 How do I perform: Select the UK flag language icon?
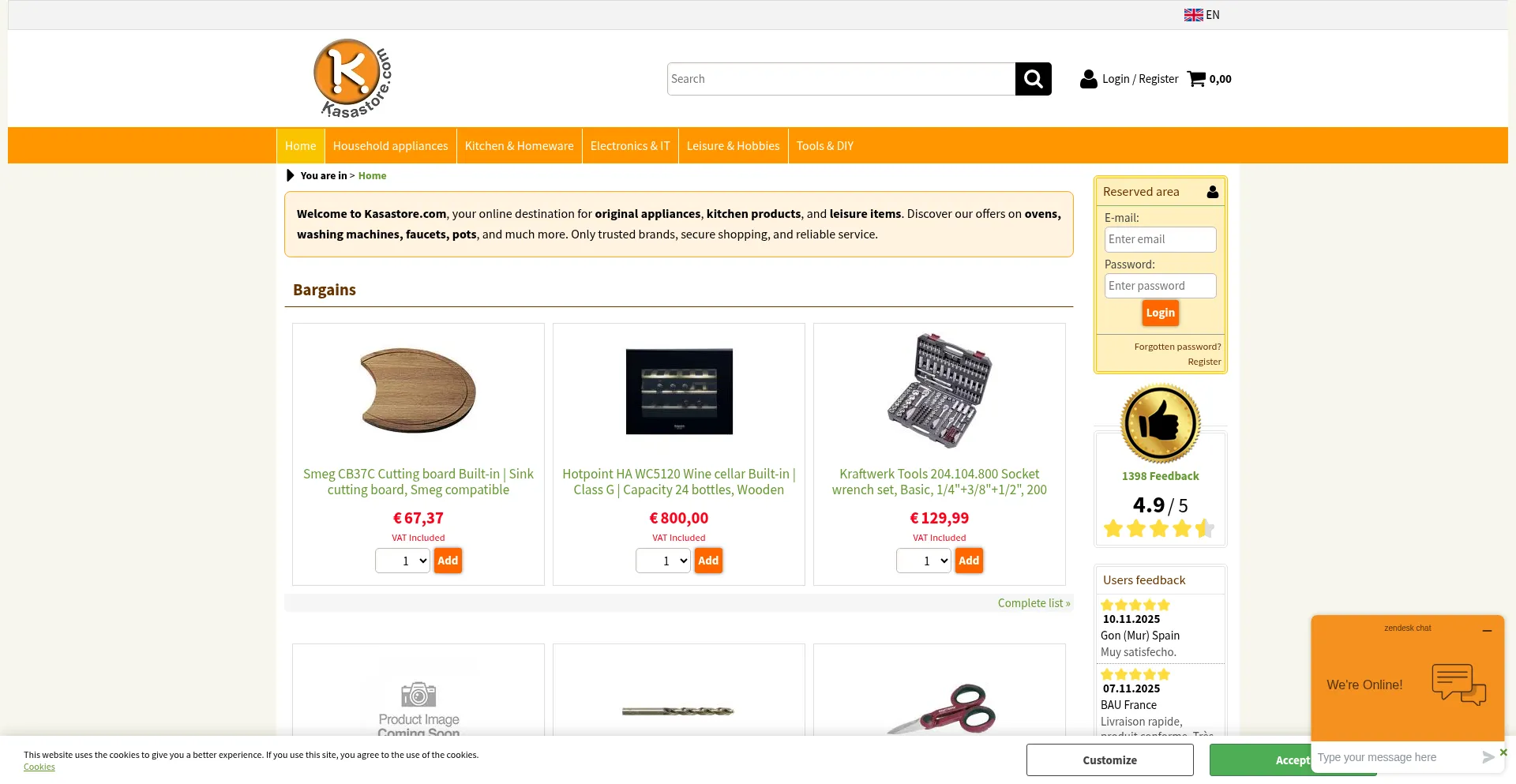click(1193, 15)
